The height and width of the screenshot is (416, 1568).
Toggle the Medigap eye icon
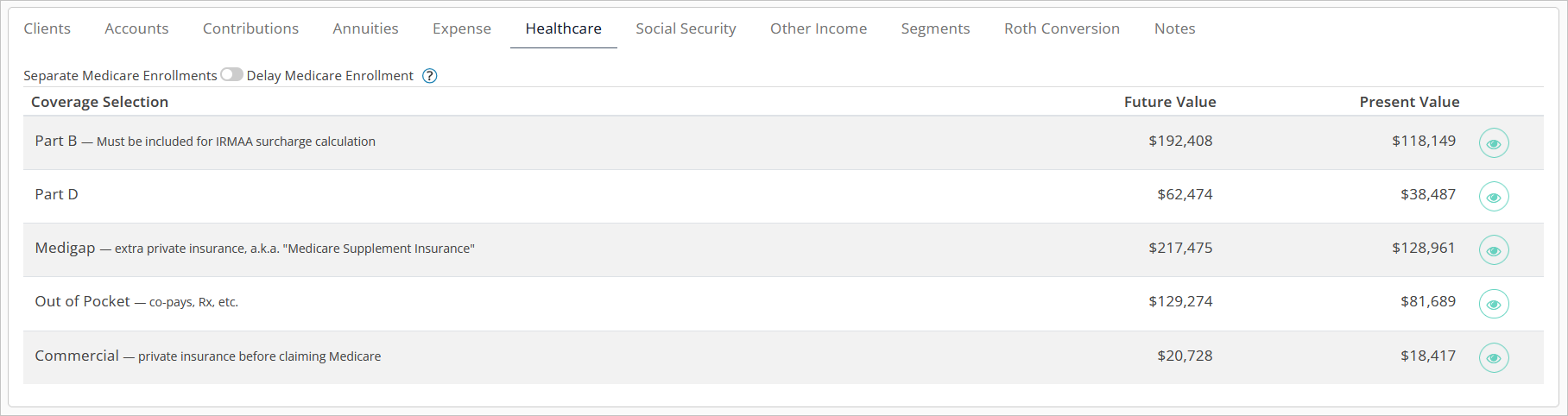coord(1493,250)
